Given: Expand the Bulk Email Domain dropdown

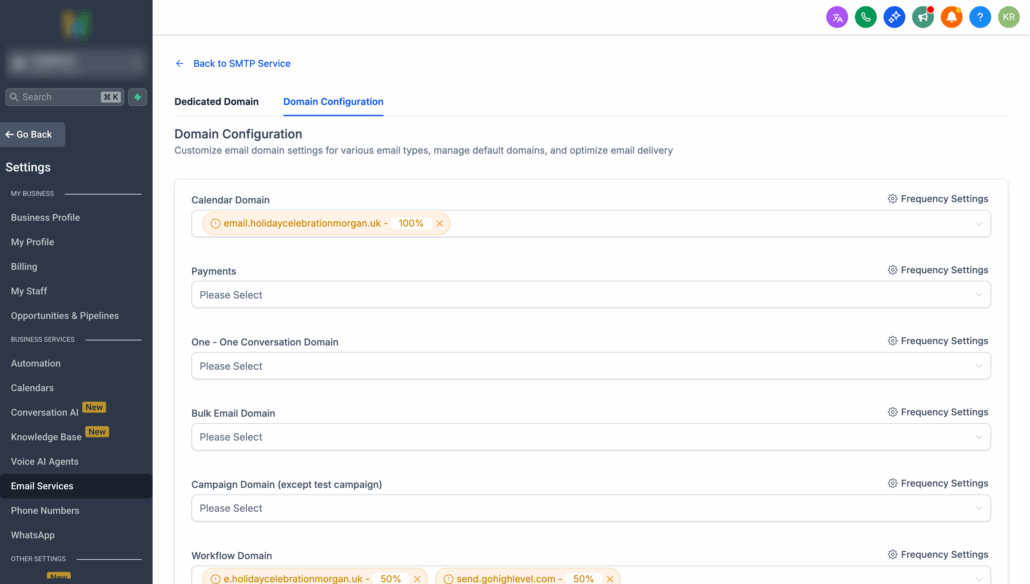Looking at the screenshot, I should pos(590,437).
